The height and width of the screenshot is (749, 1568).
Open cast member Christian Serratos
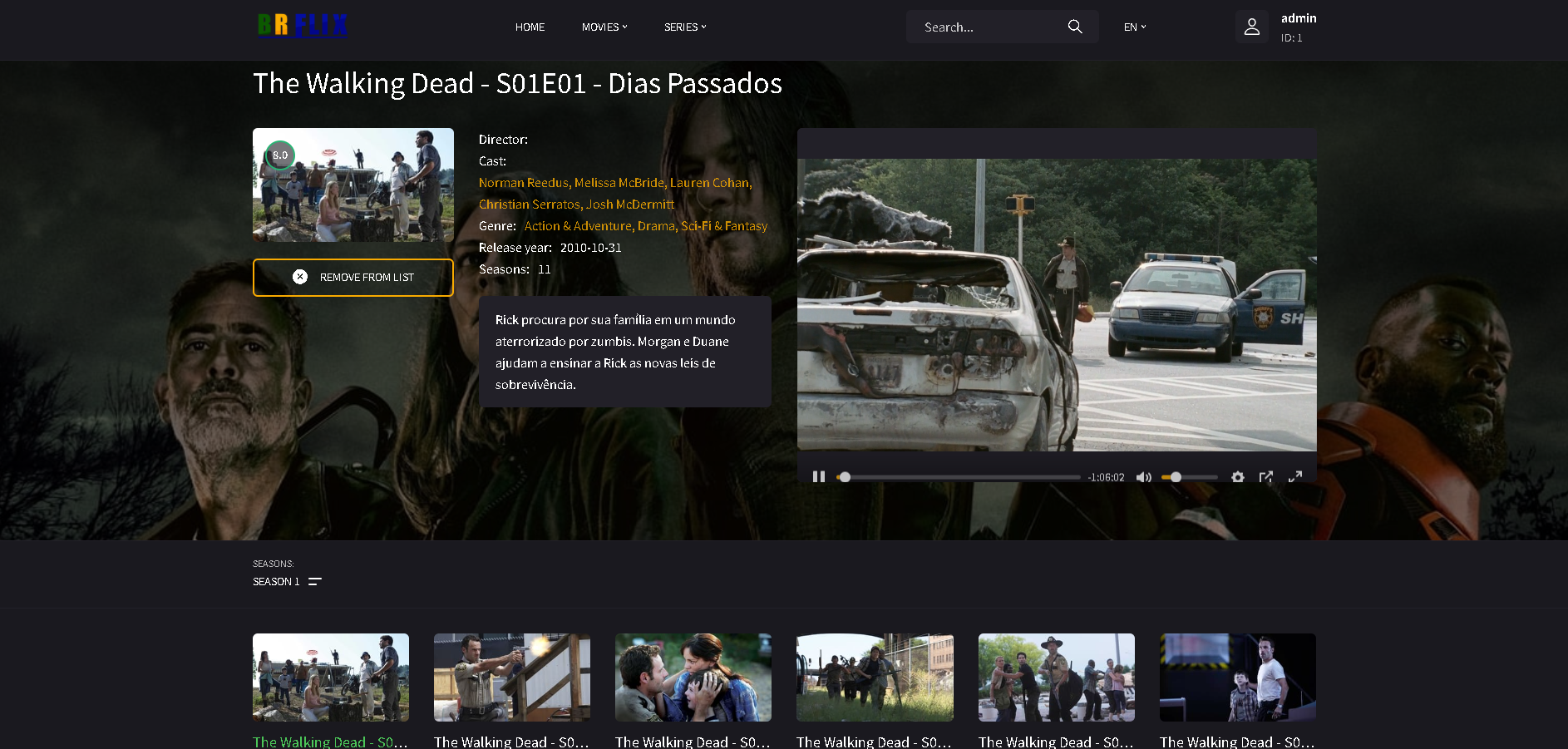coord(529,204)
